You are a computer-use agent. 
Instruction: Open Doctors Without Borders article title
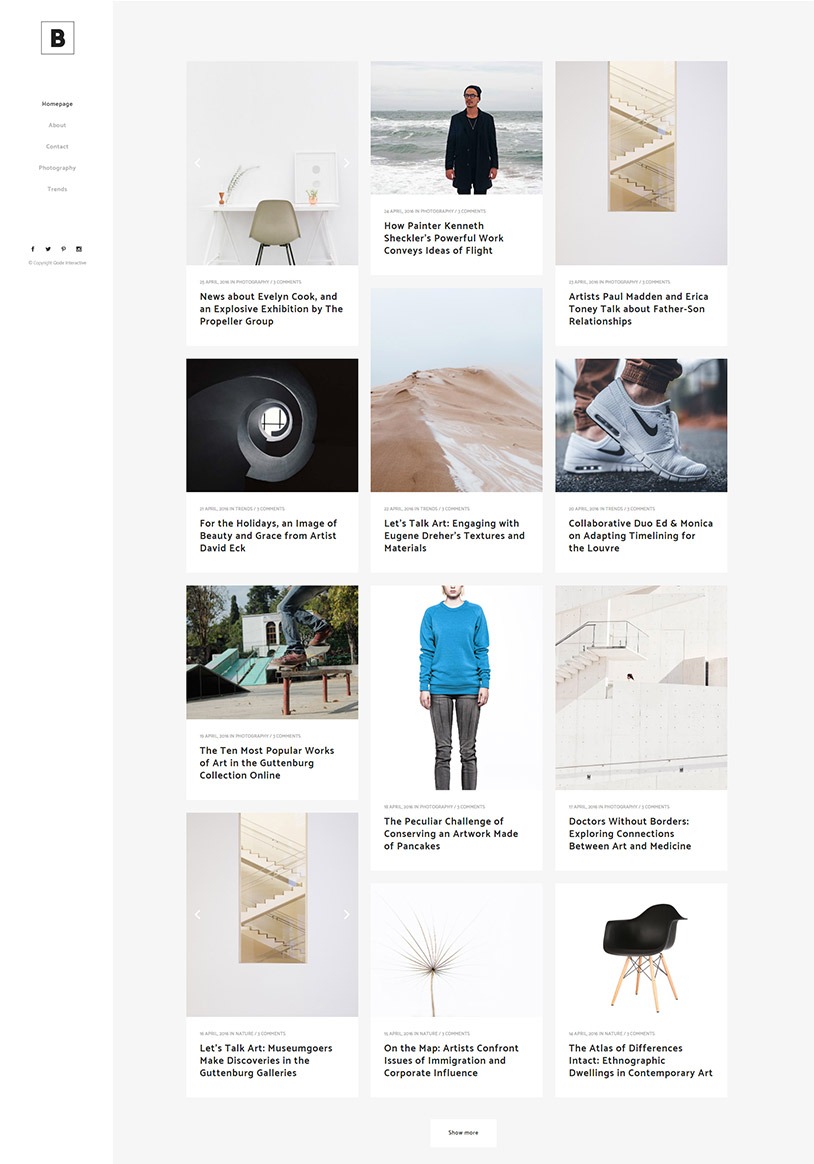coord(630,834)
